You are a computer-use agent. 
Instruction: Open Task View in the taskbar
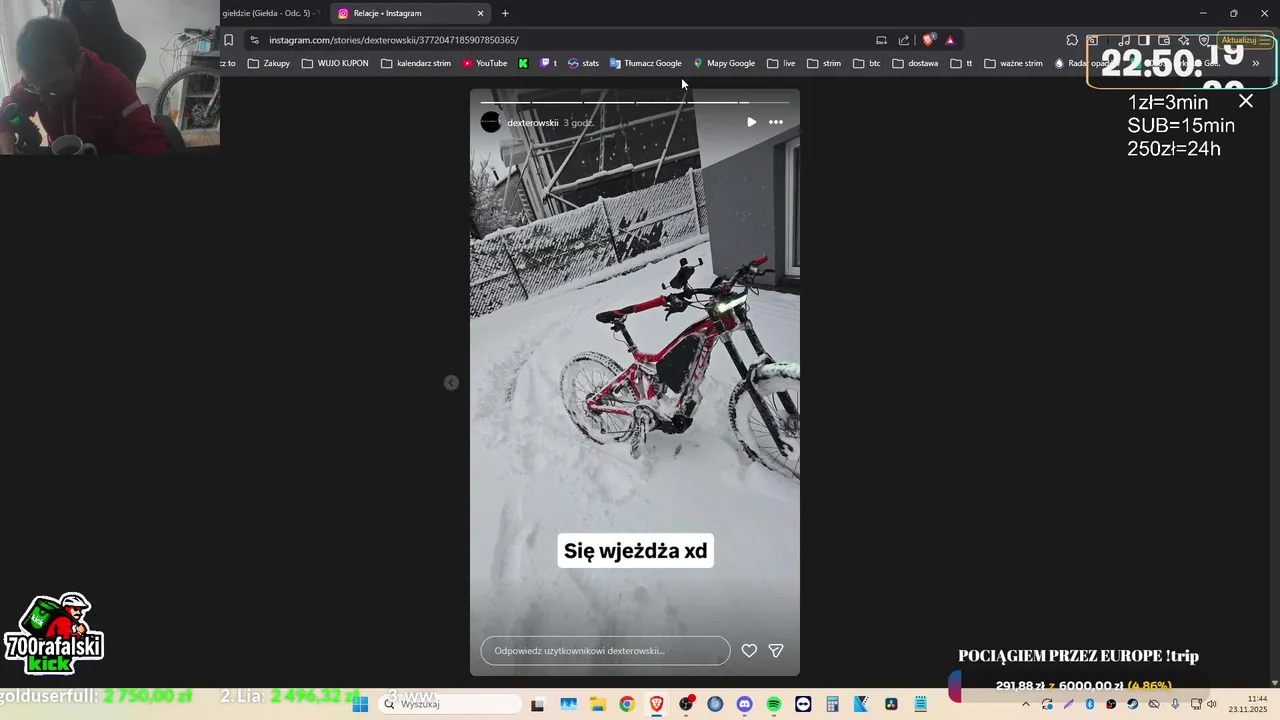[537, 704]
